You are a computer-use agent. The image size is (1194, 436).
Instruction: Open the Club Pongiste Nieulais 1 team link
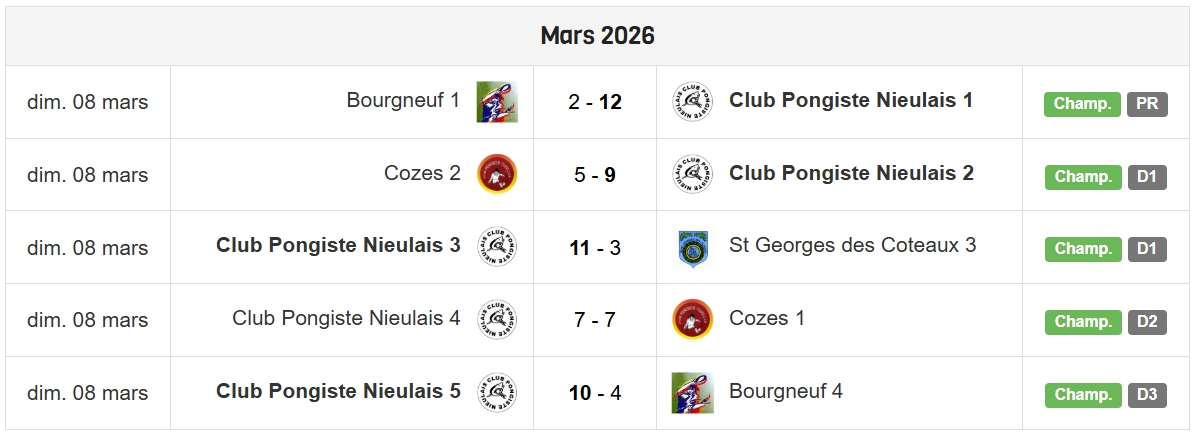coord(851,100)
